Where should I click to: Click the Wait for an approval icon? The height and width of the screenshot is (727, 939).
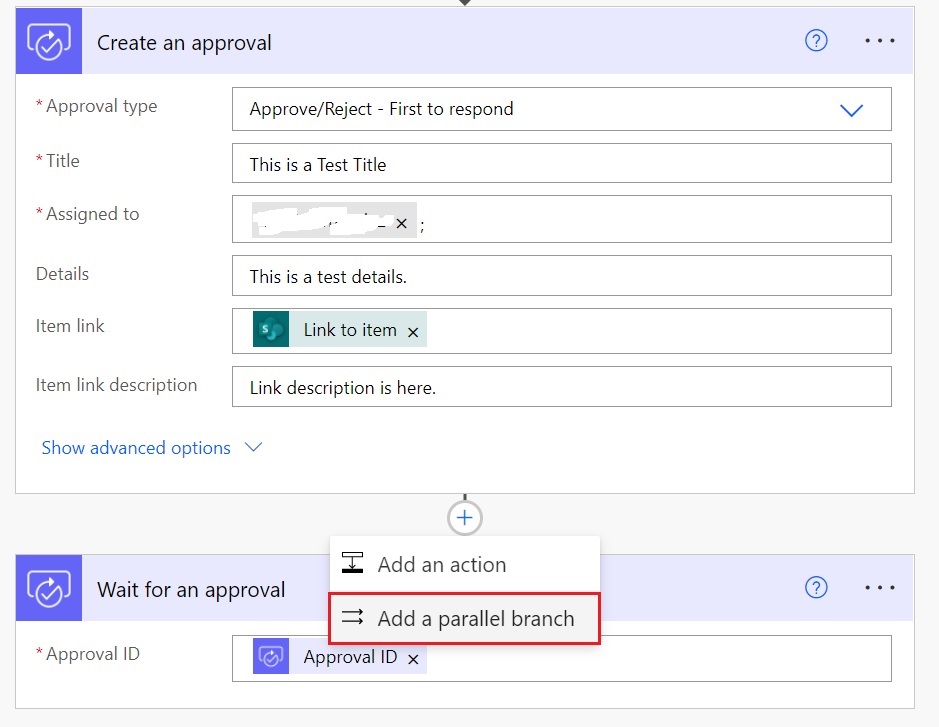point(48,589)
